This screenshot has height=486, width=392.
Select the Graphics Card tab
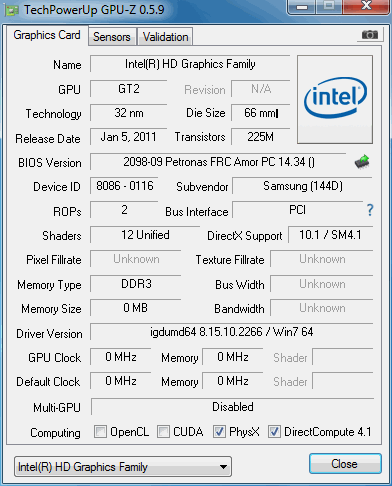point(47,35)
